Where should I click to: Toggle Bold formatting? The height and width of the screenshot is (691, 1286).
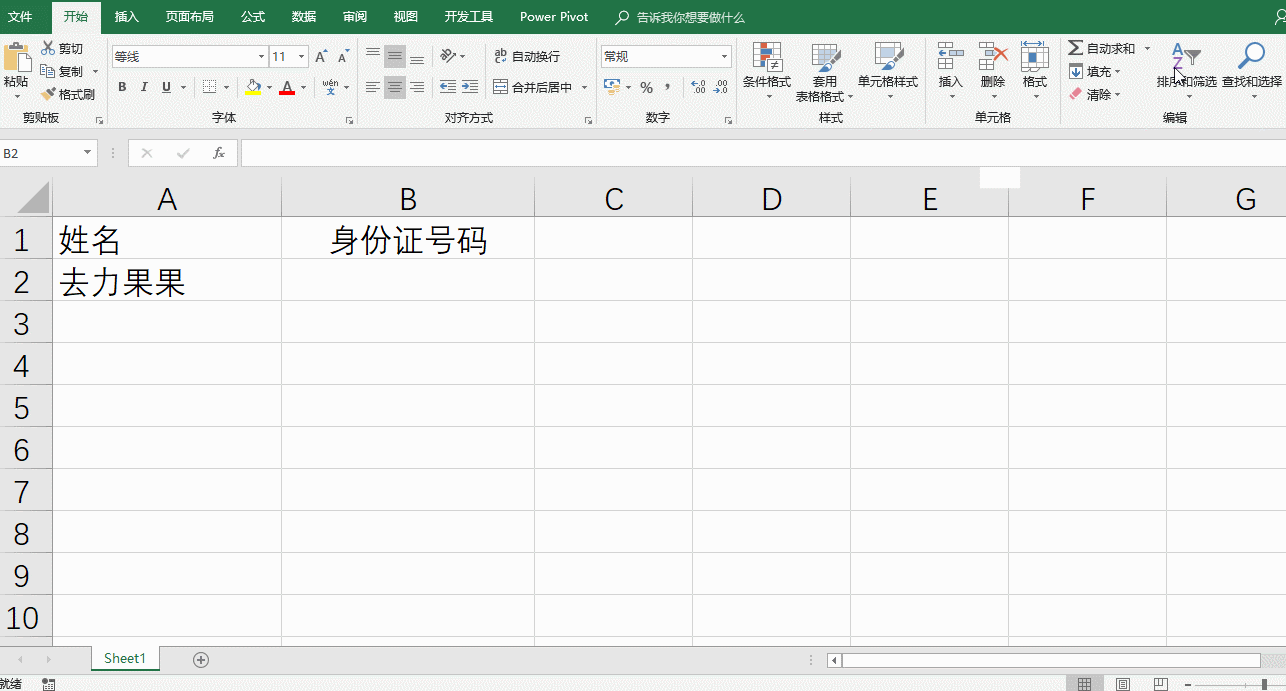(x=122, y=87)
